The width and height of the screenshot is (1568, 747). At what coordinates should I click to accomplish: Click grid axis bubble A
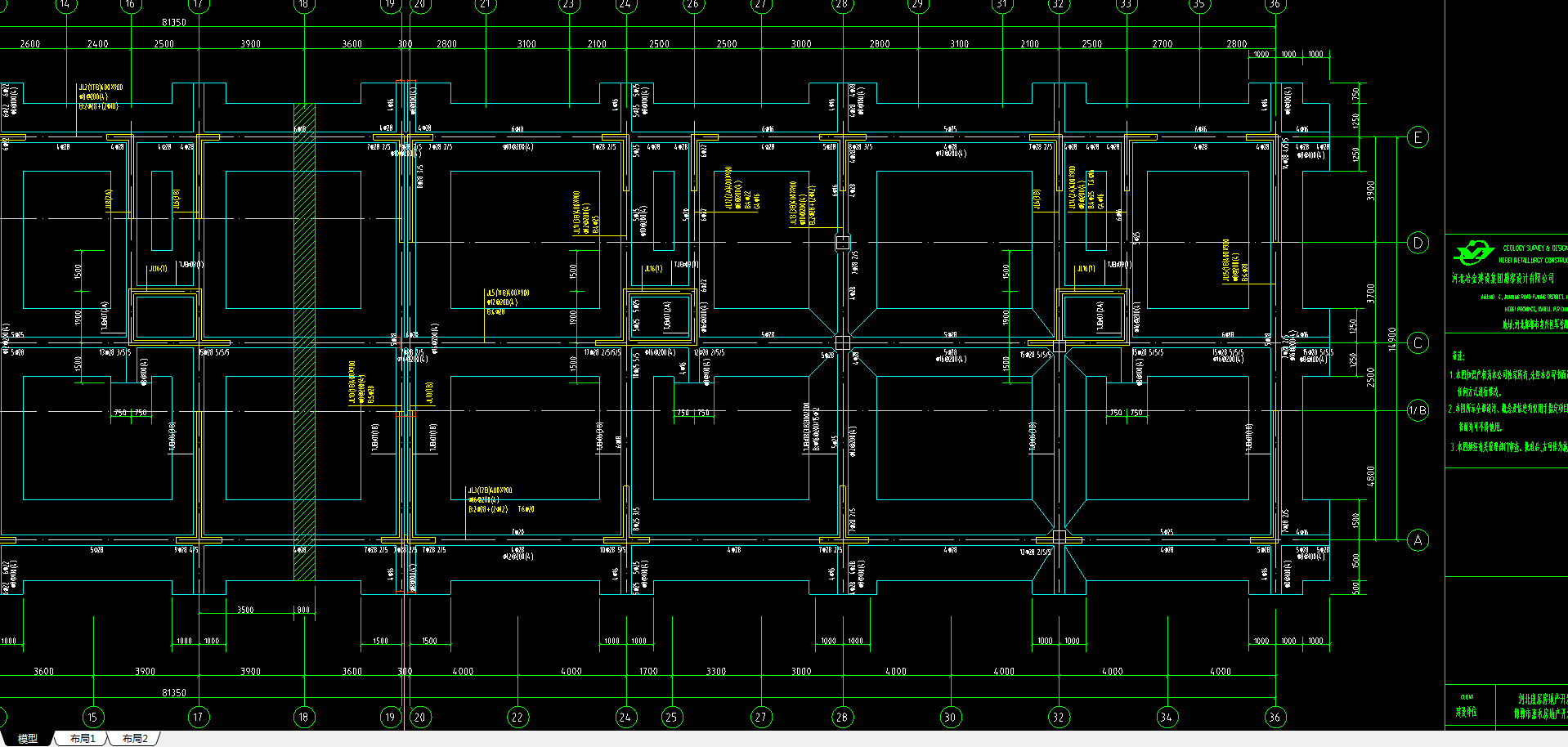point(1418,540)
